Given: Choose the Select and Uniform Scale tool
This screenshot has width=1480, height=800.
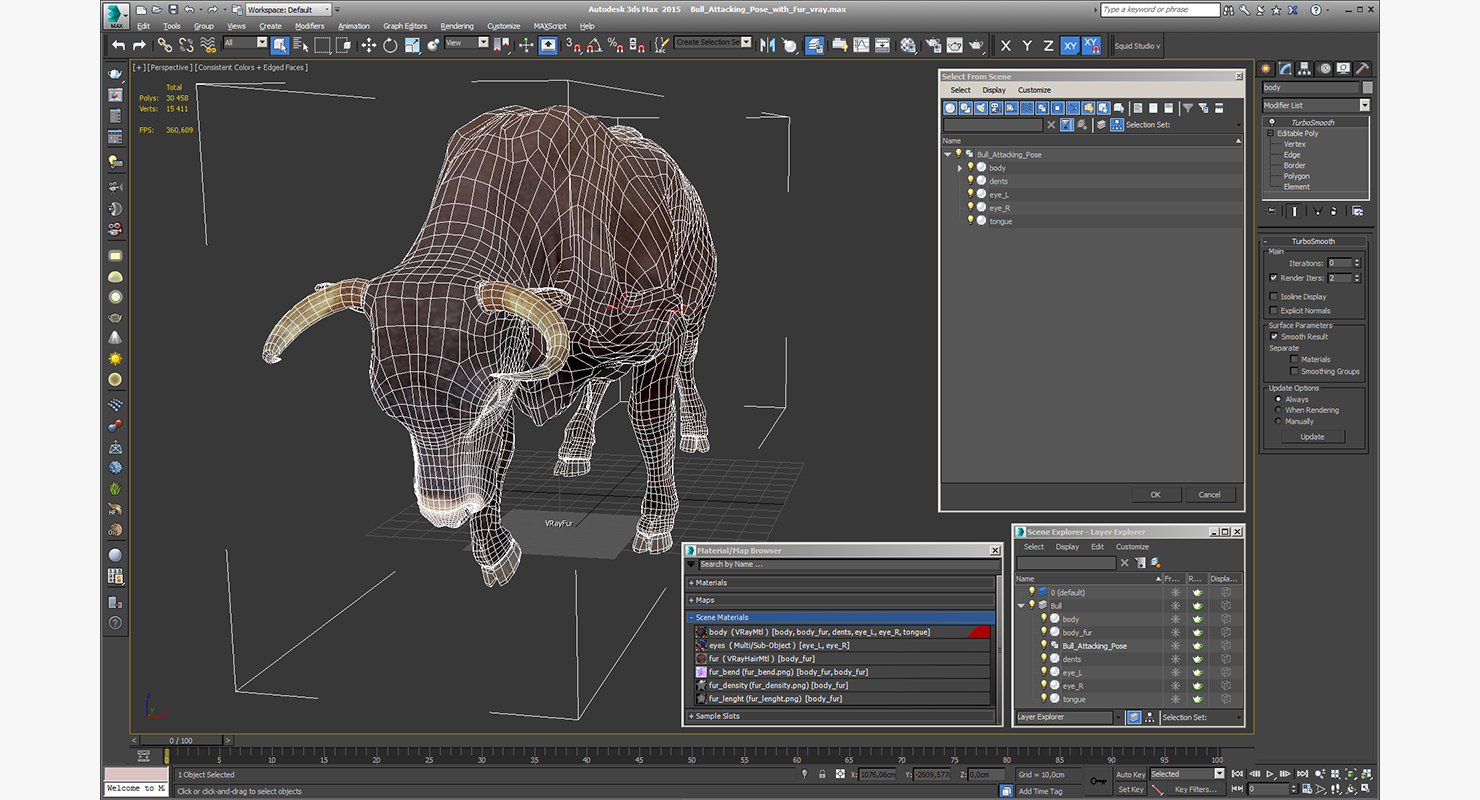Looking at the screenshot, I should (411, 45).
